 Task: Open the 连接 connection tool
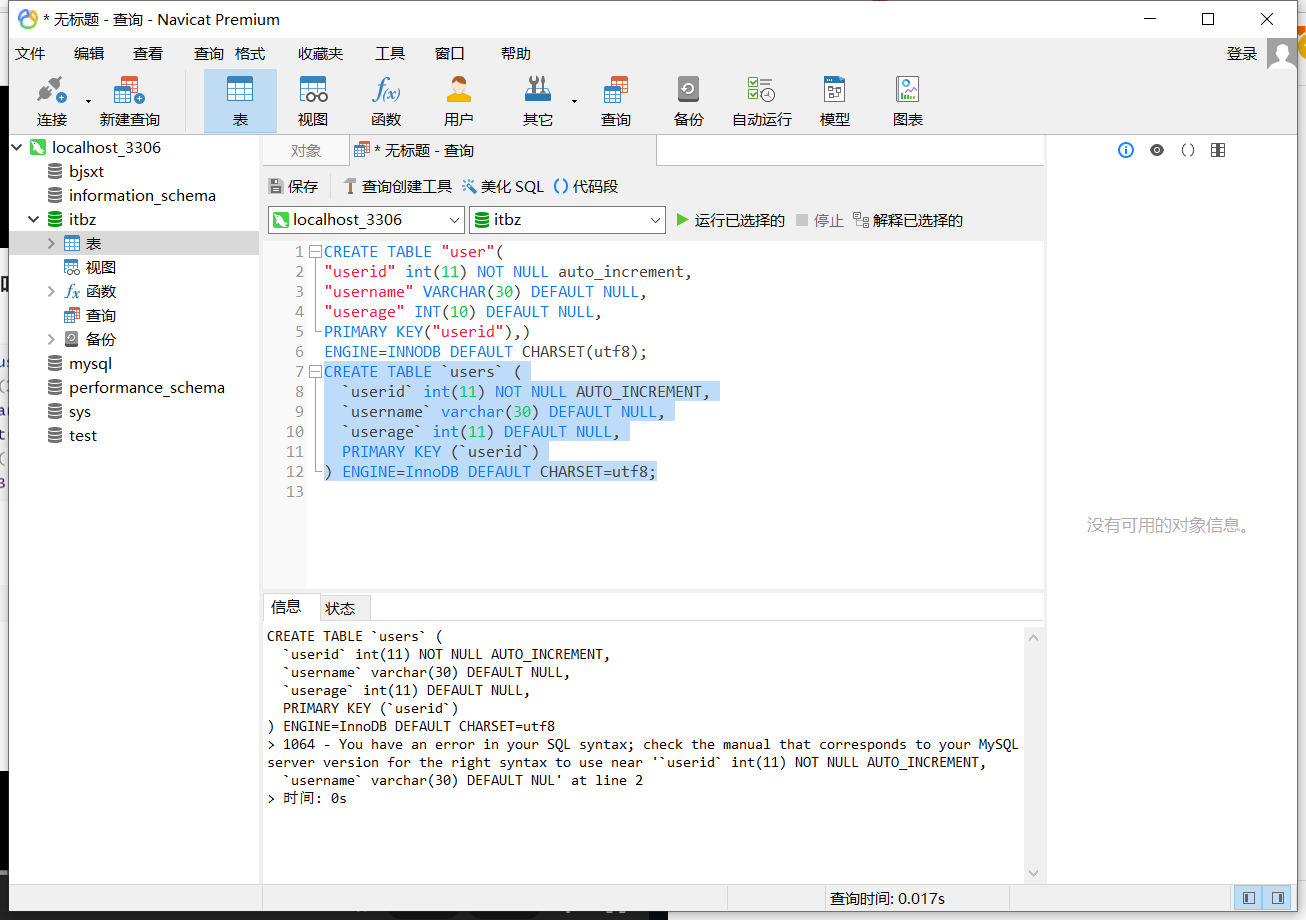(x=52, y=101)
